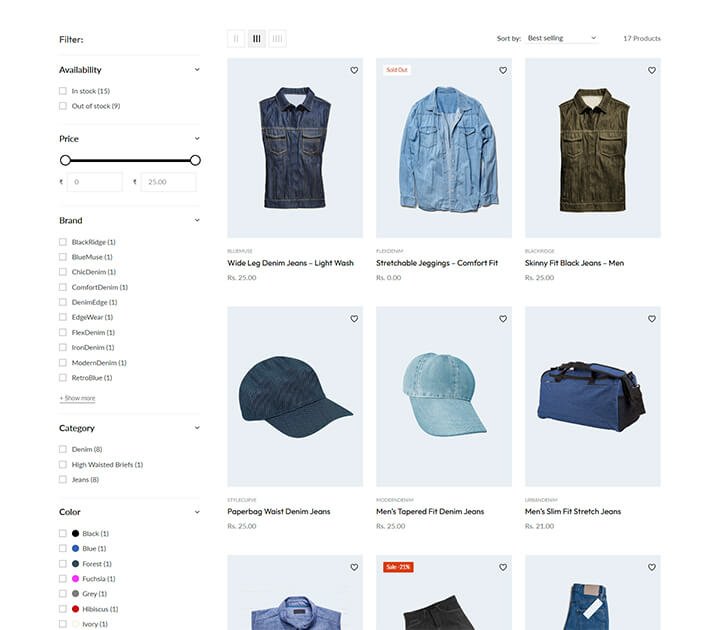Select Fuchsia color filter checkbox
This screenshot has width=720, height=630.
[x=63, y=579]
